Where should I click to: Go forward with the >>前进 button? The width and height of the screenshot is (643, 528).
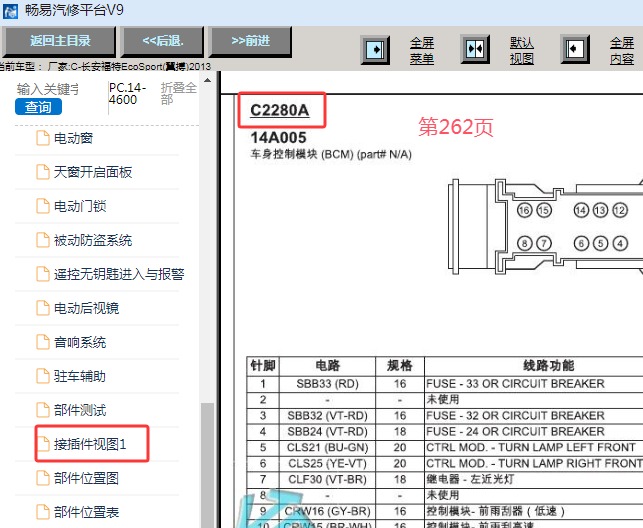pyautogui.click(x=251, y=41)
